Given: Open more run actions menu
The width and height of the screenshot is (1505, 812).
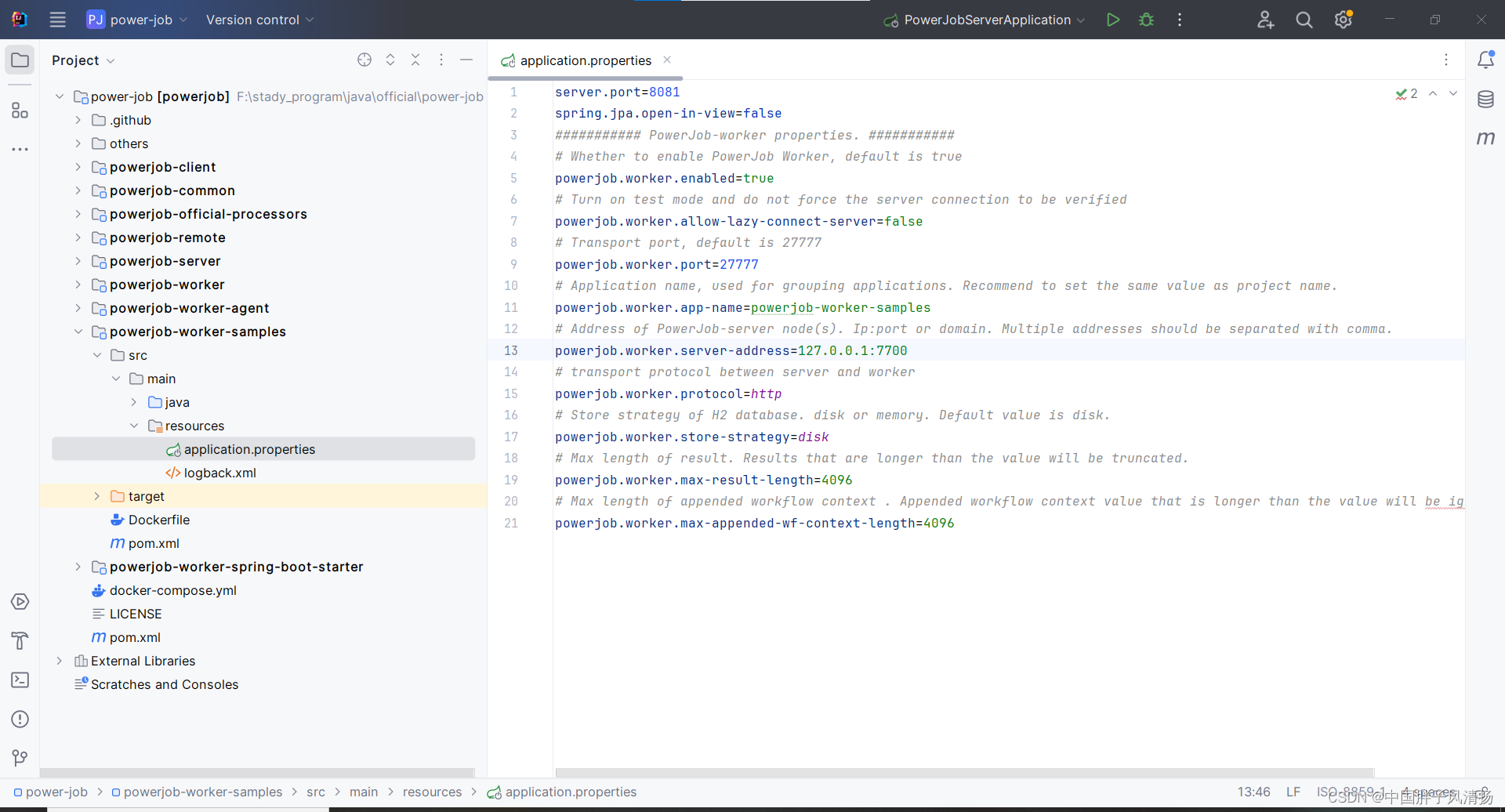Looking at the screenshot, I should tap(1180, 20).
